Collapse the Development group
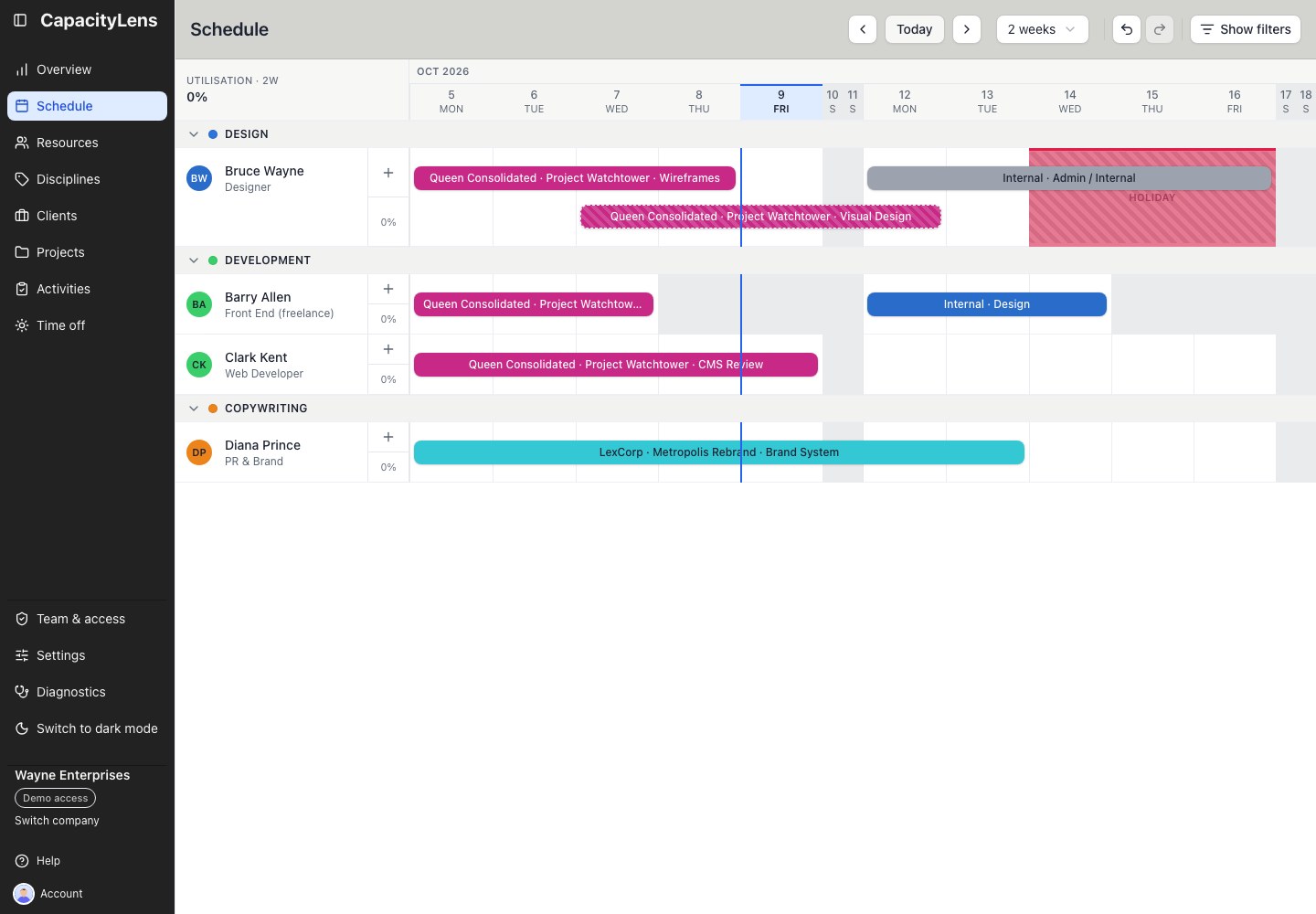1316x914 pixels. [x=194, y=260]
